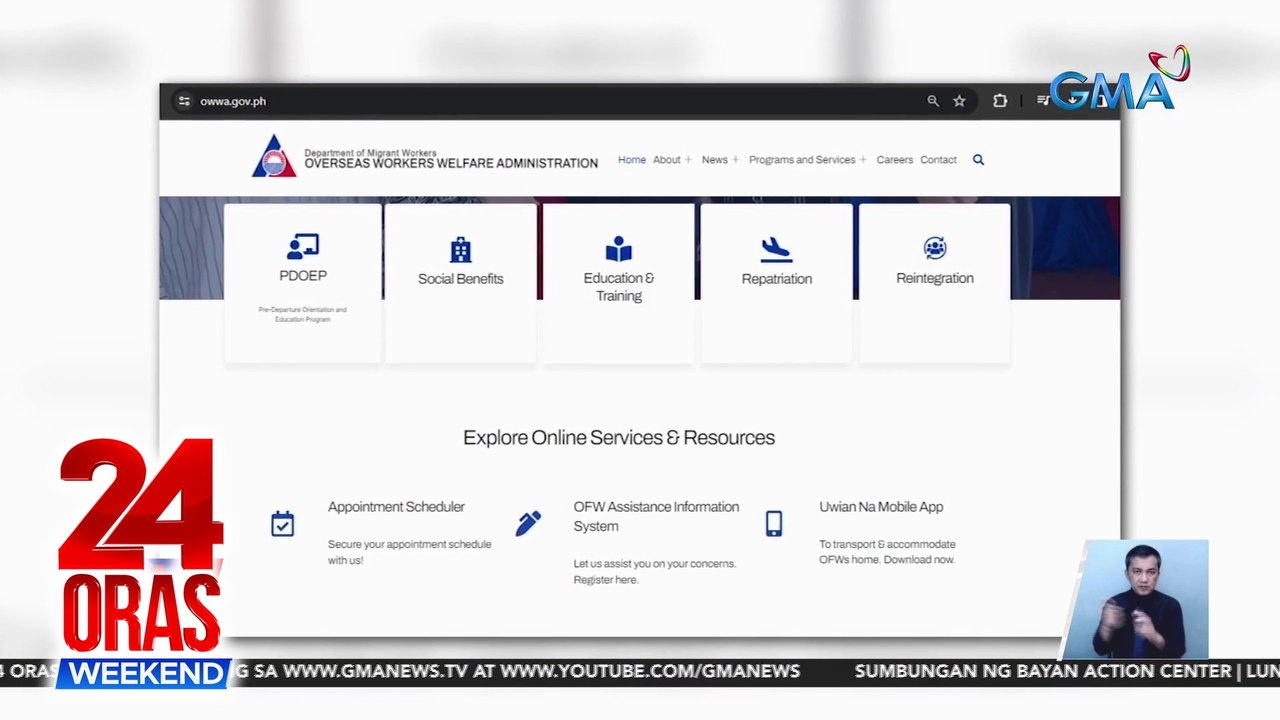Click the To transport & accommodate OFWs text
Viewport: 1280px width, 720px height.
[887, 552]
